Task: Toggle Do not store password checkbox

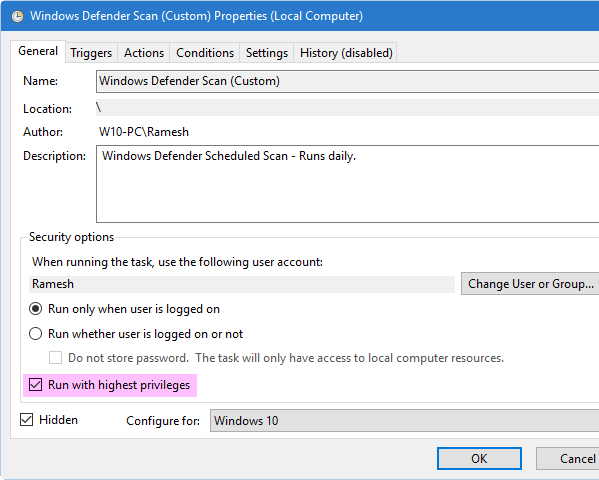Action: tap(55, 358)
